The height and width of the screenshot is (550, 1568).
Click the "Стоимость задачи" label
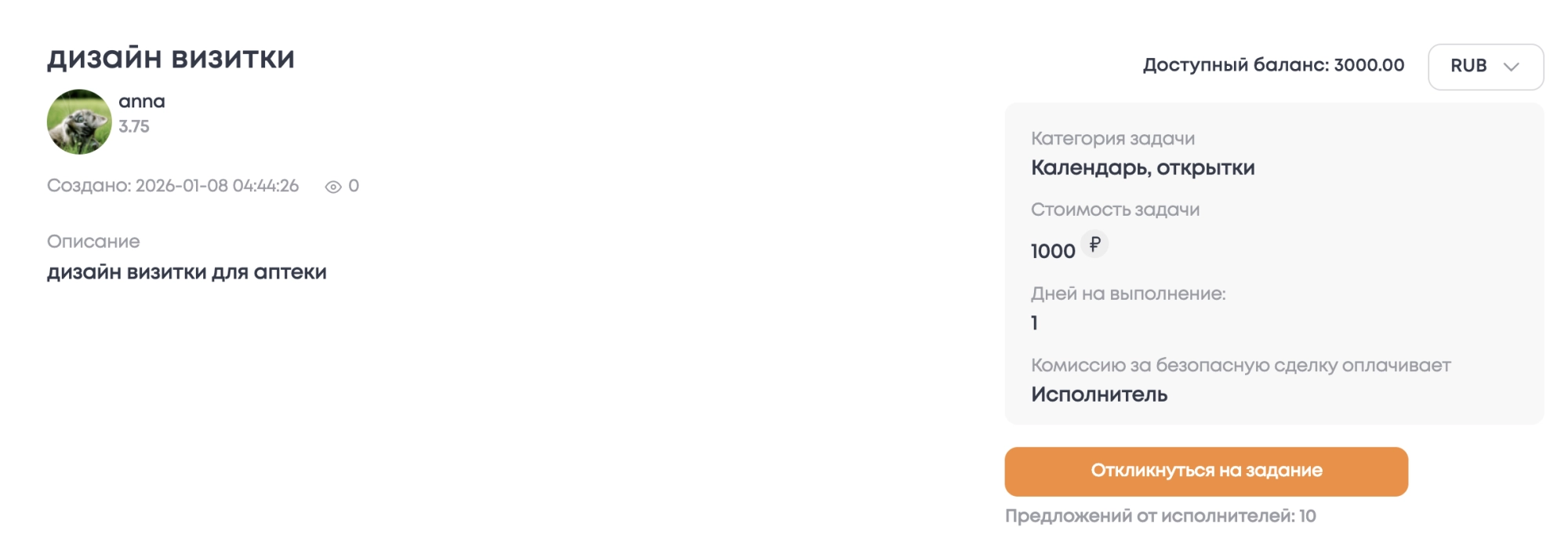[x=1115, y=209]
